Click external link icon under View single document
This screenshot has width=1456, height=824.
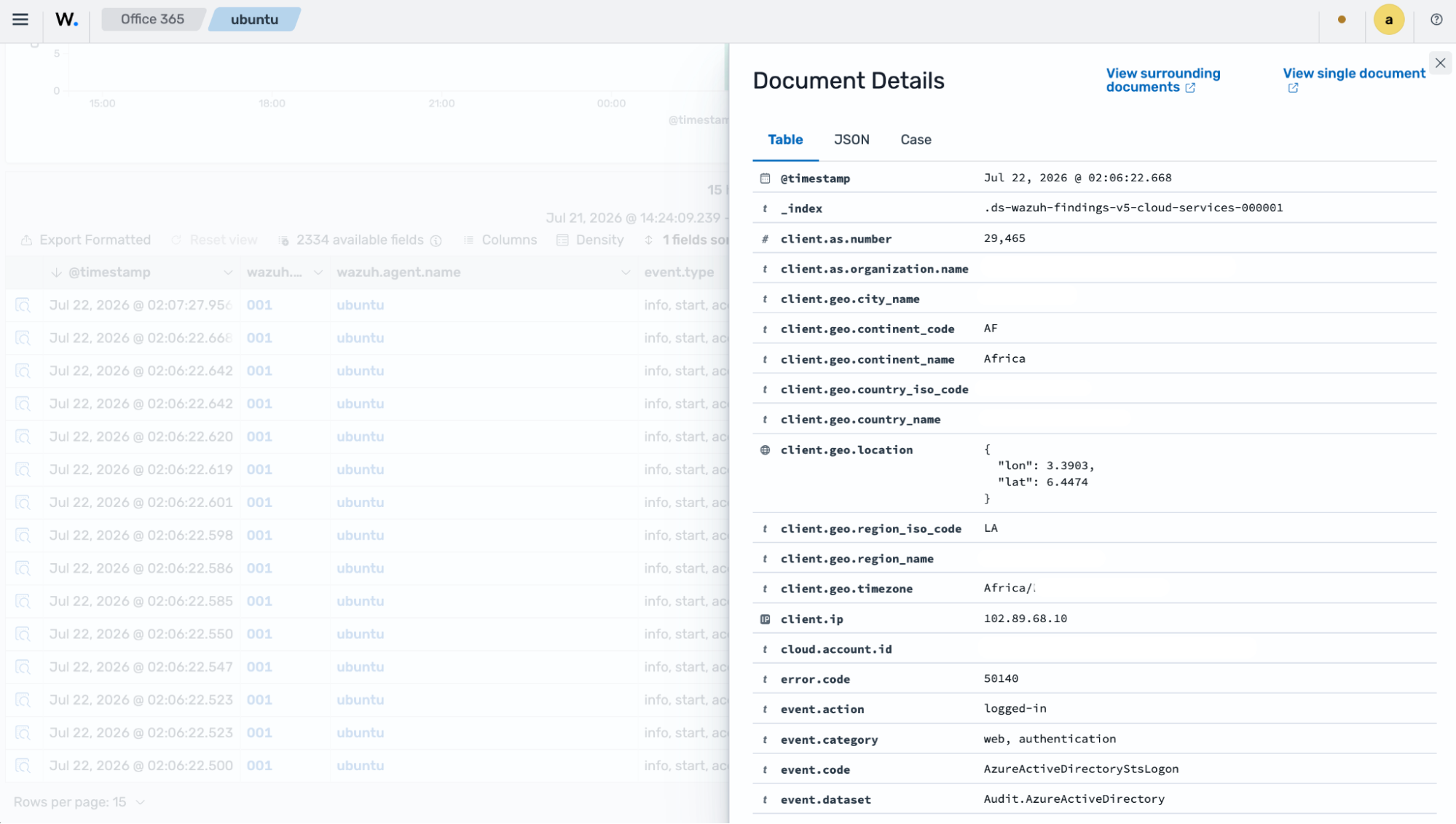(x=1293, y=88)
